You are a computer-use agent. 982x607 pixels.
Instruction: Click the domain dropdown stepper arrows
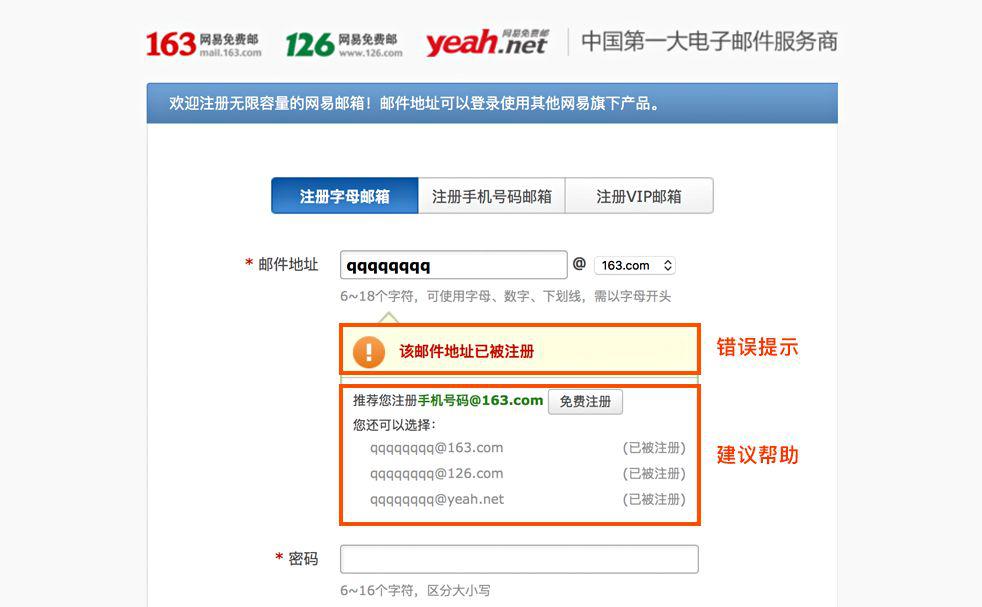668,266
